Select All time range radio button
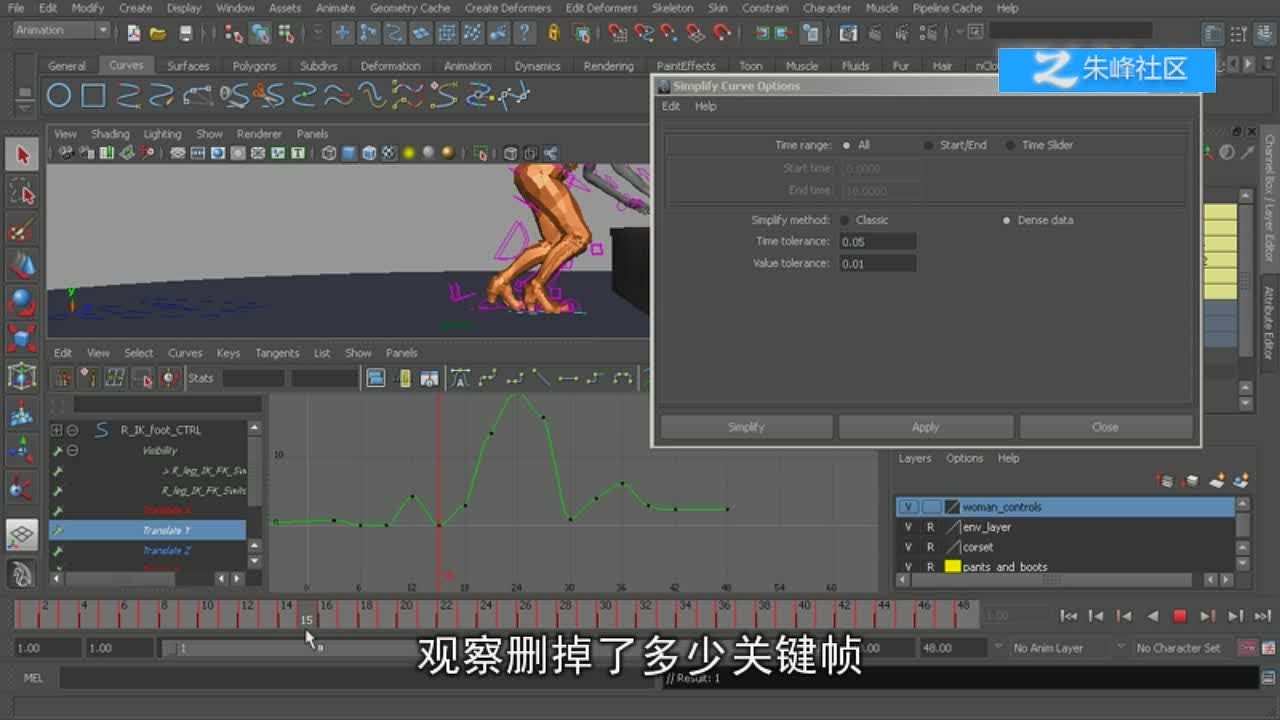Screen dimensions: 1280x720 click(846, 145)
